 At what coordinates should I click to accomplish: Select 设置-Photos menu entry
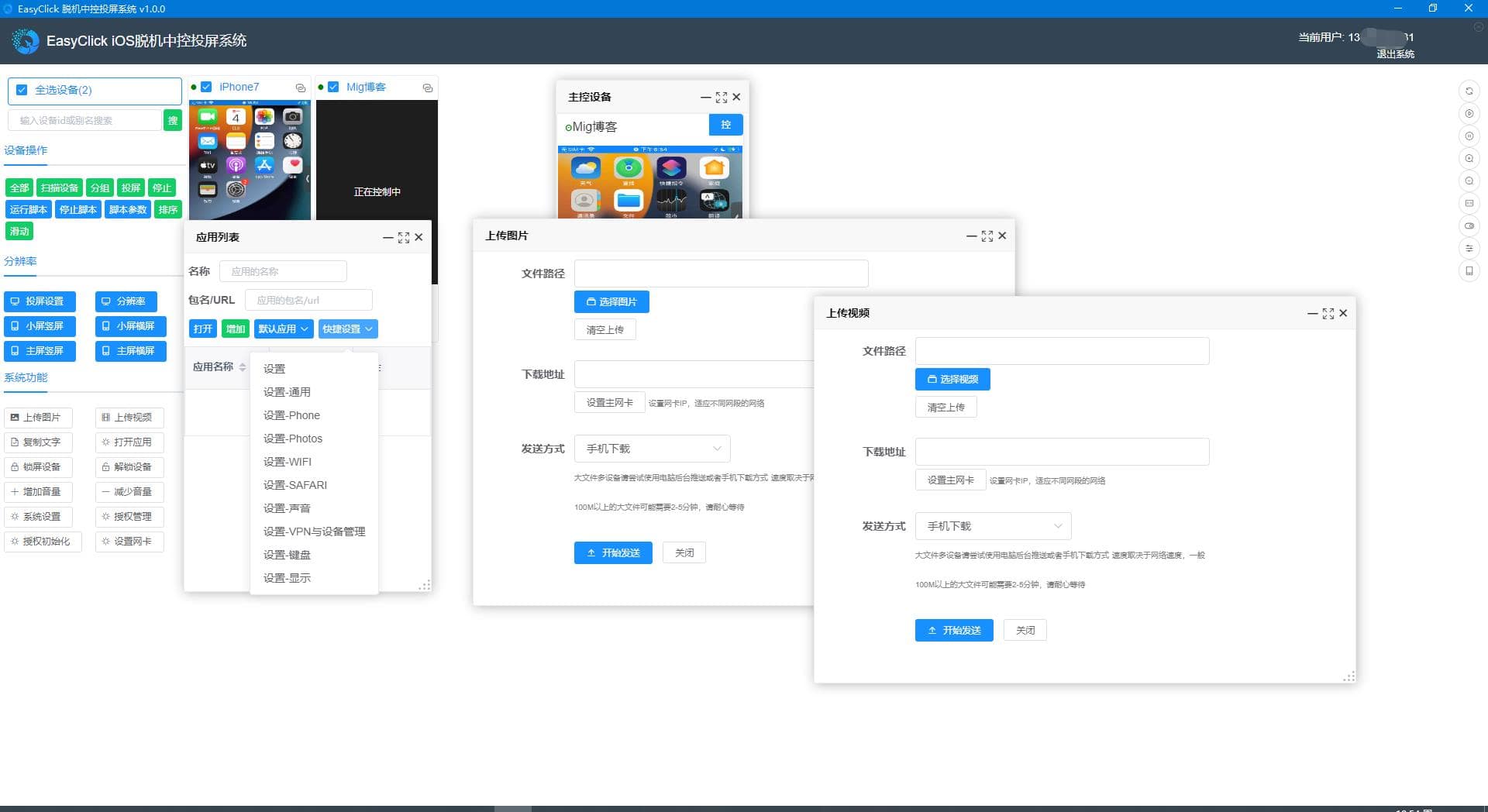[x=315, y=439]
